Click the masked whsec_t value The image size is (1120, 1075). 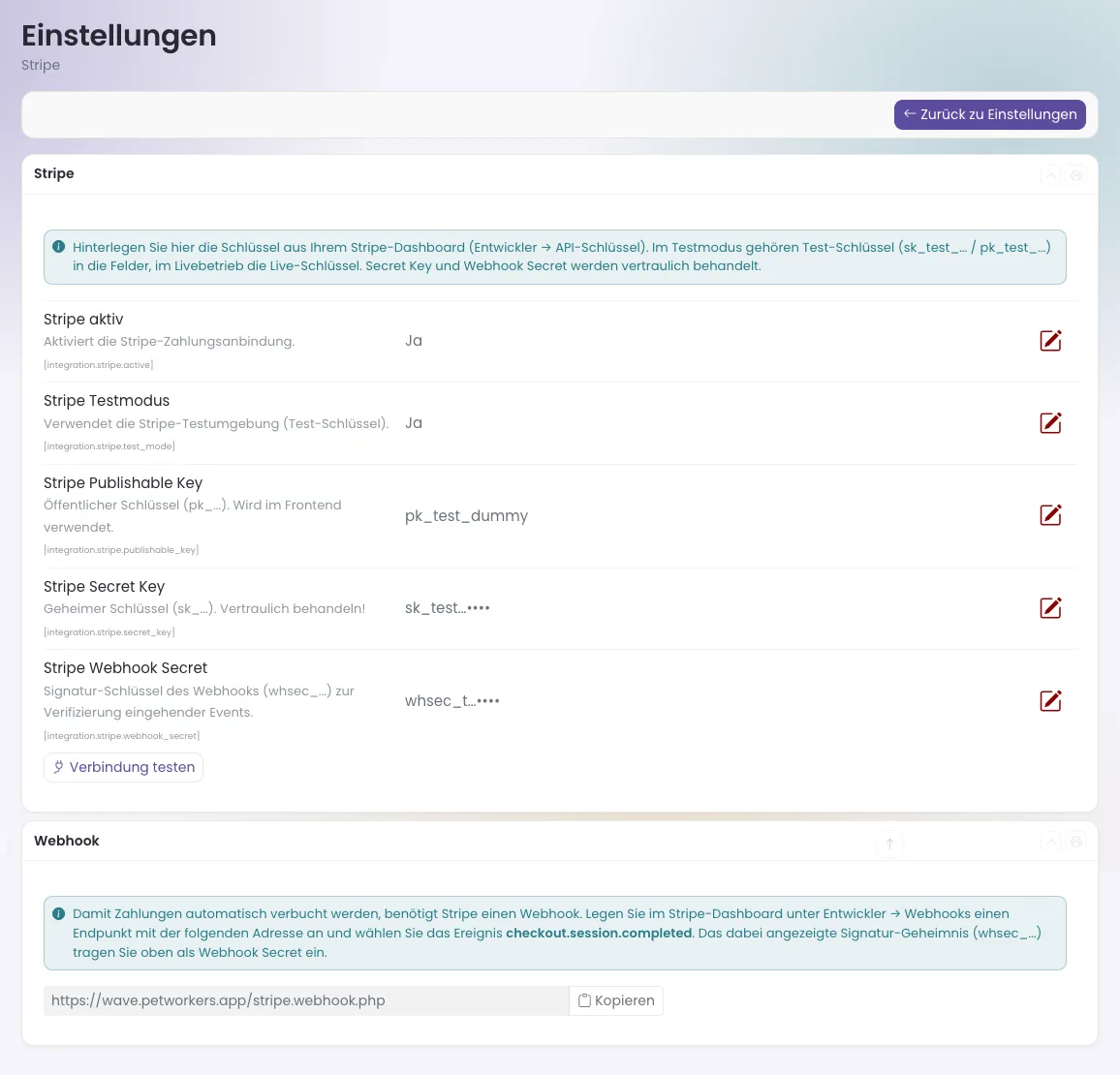(452, 701)
